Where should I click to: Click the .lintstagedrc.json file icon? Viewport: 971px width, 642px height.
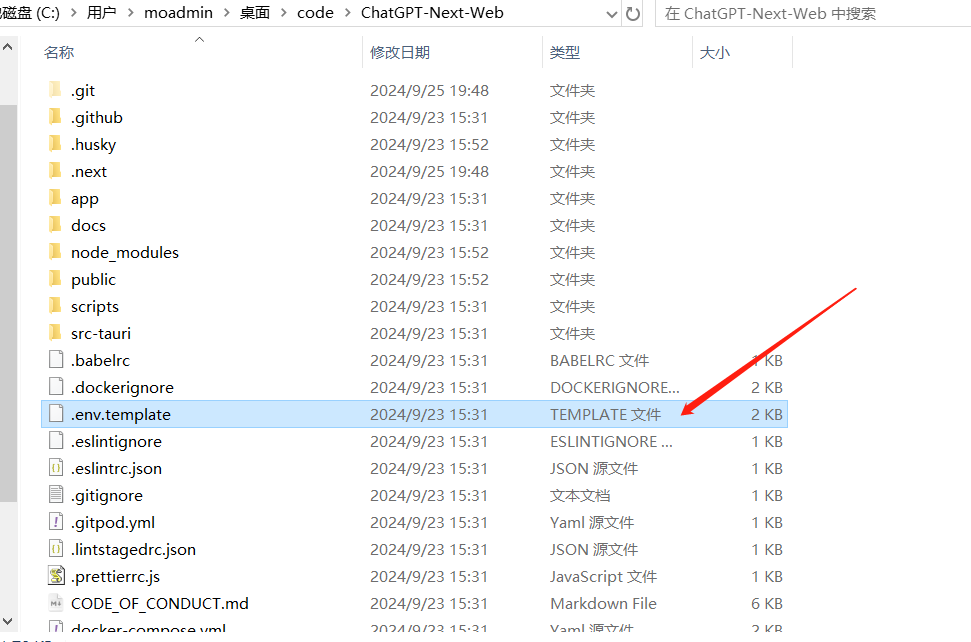pyautogui.click(x=56, y=549)
